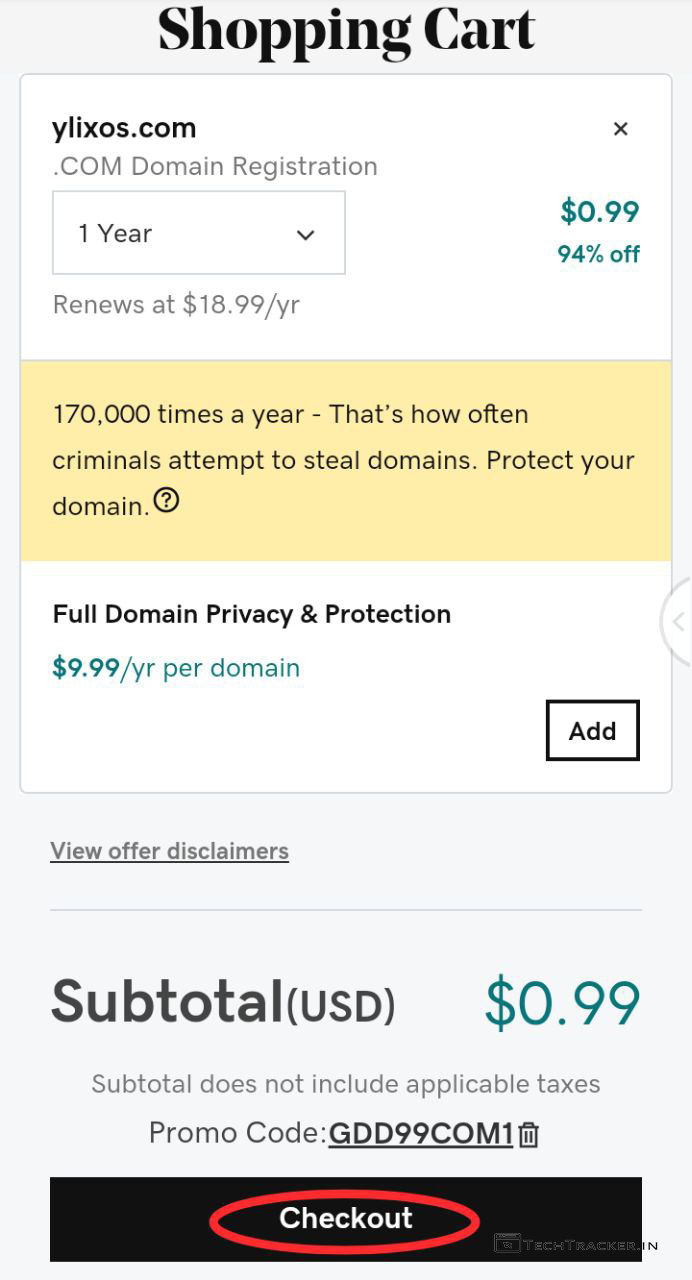Screen dimensions: 692x1280
Task: Expand the side panel arrow on right edge
Action: [x=678, y=622]
